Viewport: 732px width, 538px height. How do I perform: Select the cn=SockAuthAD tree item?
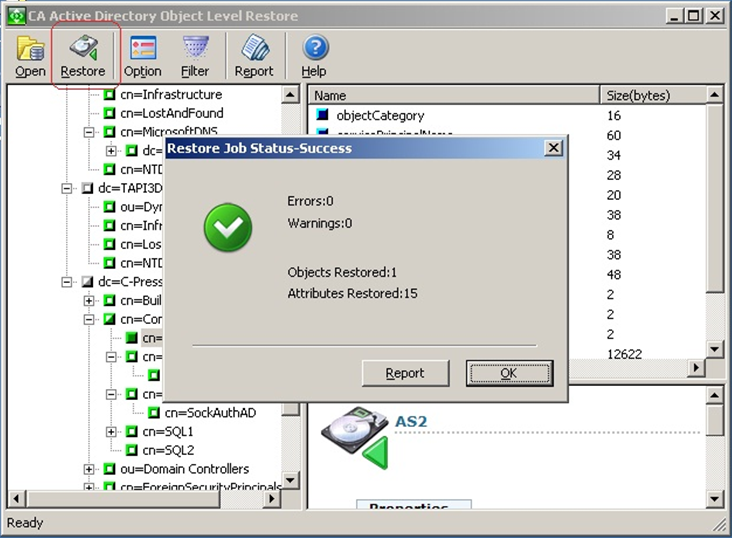(x=210, y=412)
